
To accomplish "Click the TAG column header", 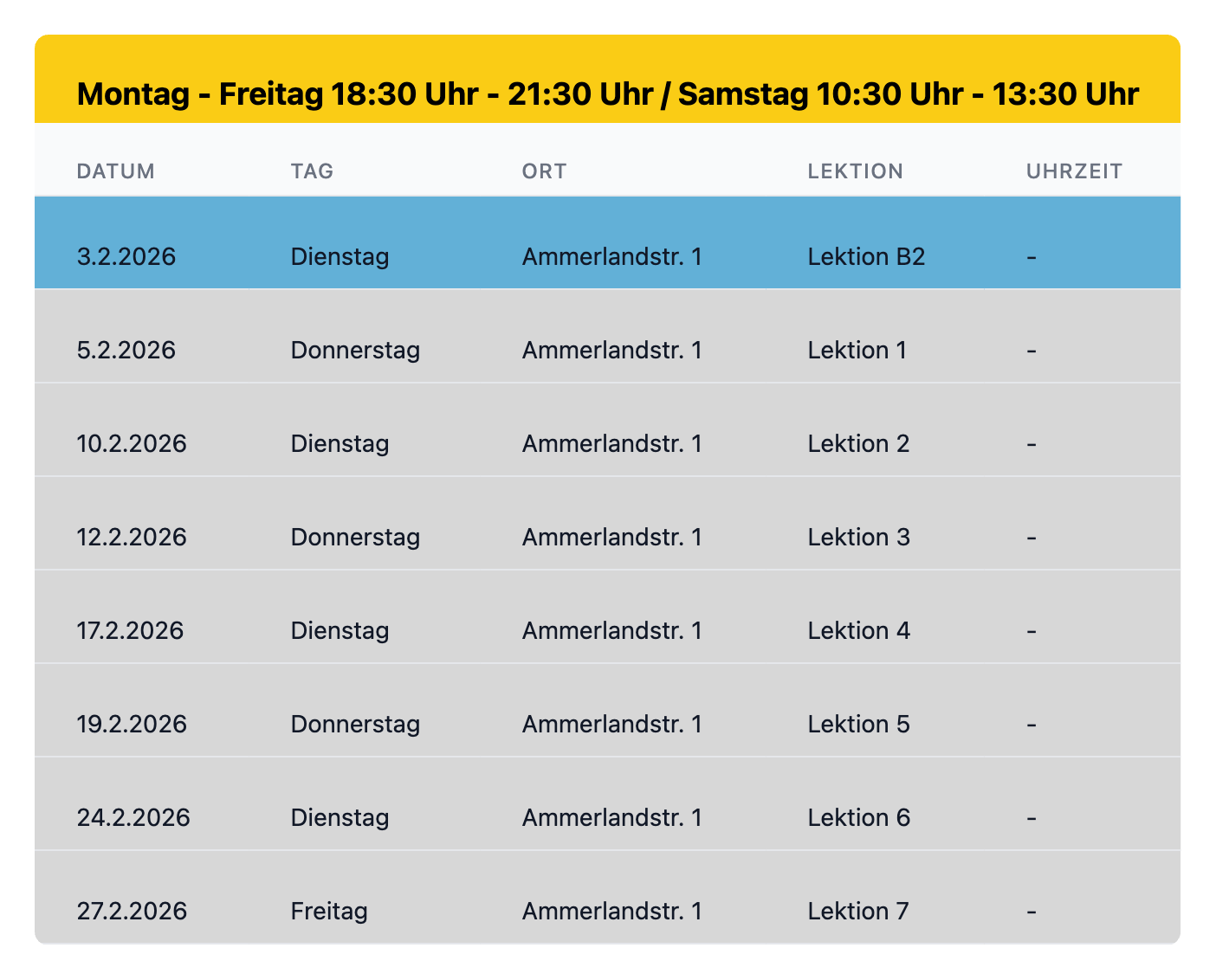I will point(312,171).
